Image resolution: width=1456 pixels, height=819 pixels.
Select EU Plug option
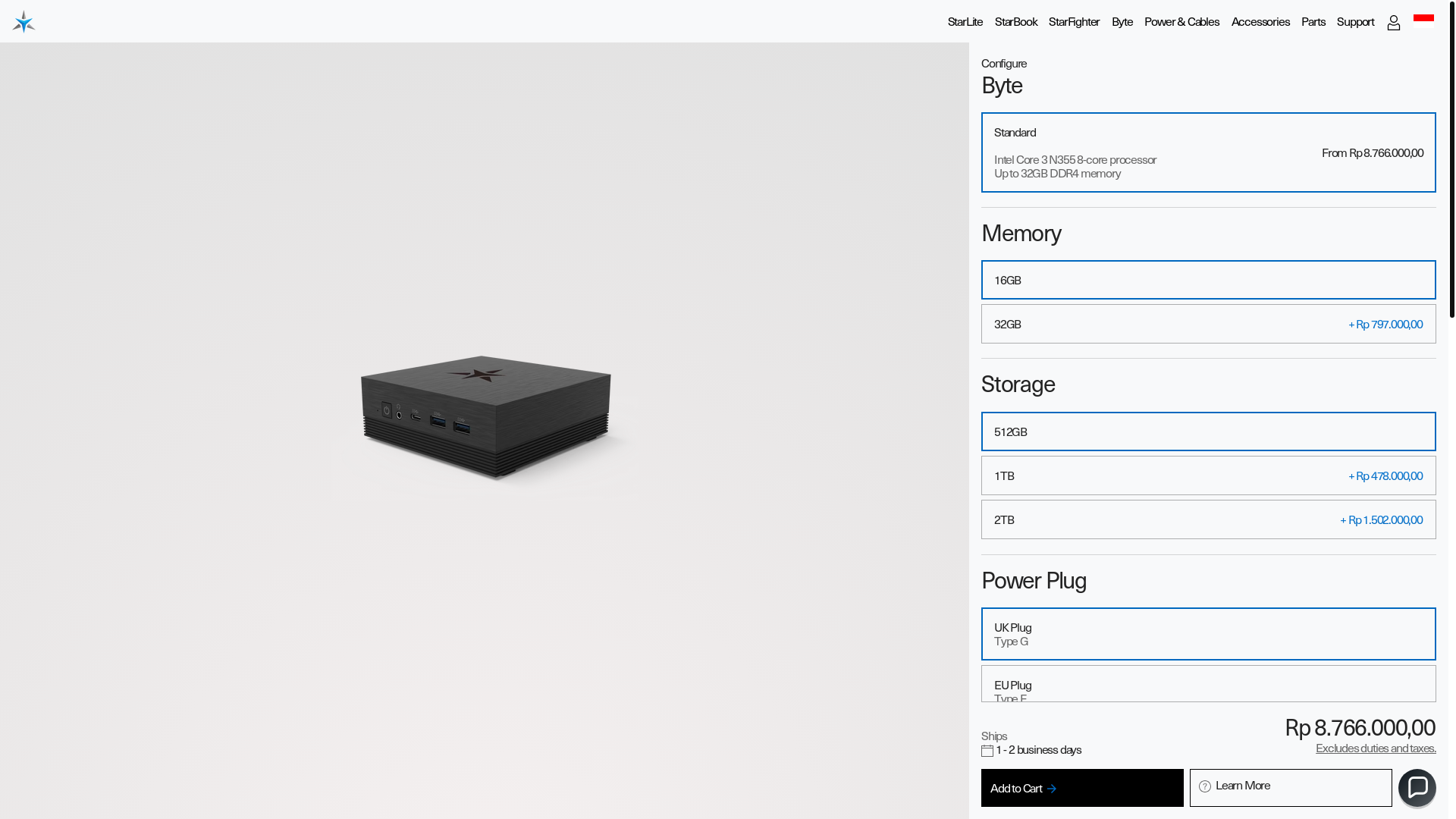(x=1208, y=684)
